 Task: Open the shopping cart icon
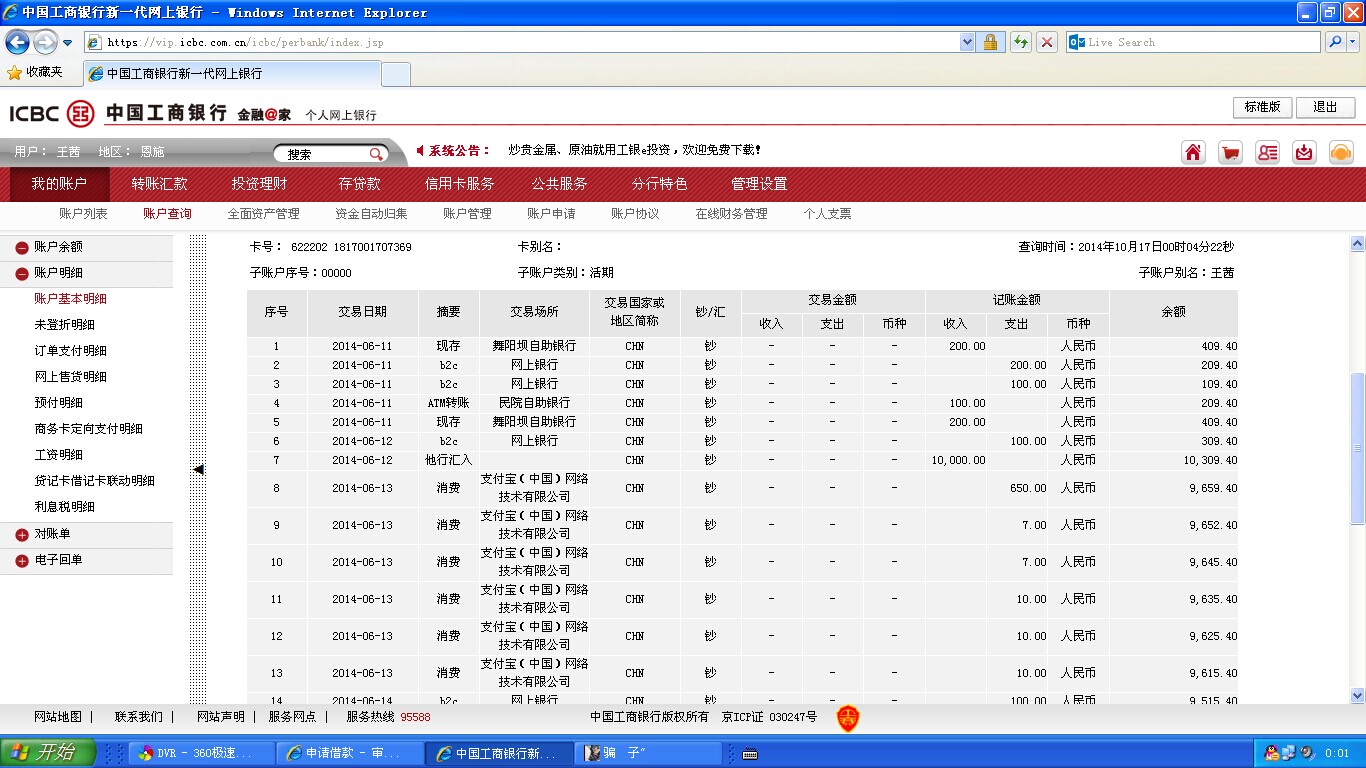point(1230,152)
